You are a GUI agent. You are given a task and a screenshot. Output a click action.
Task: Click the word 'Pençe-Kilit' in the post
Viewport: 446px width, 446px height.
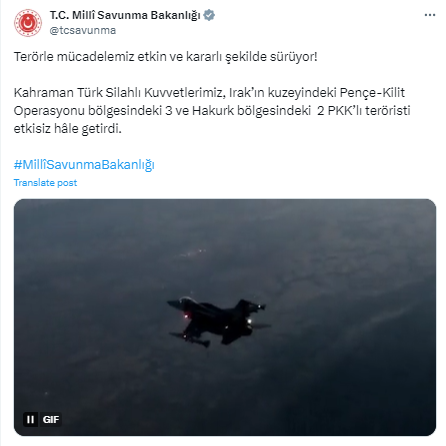click(372, 93)
